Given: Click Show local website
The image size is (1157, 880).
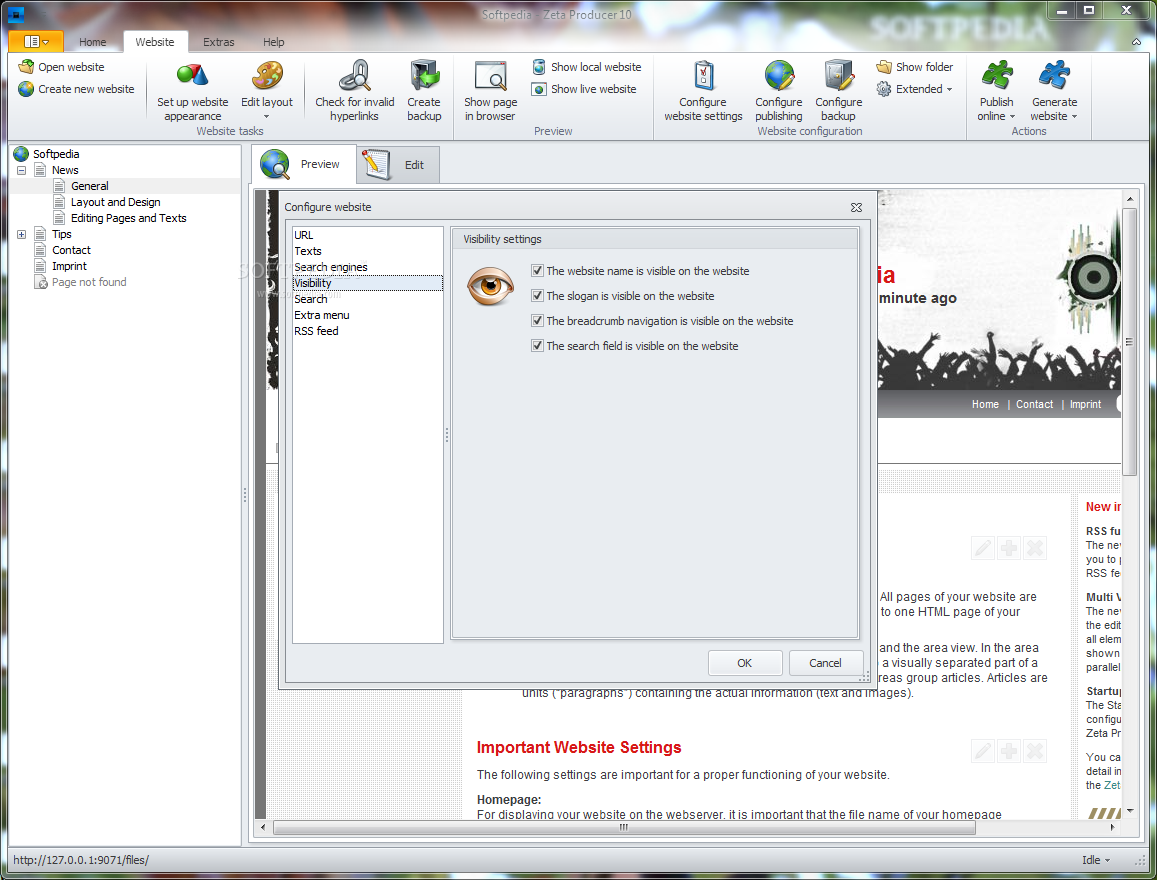Looking at the screenshot, I should tap(587, 66).
